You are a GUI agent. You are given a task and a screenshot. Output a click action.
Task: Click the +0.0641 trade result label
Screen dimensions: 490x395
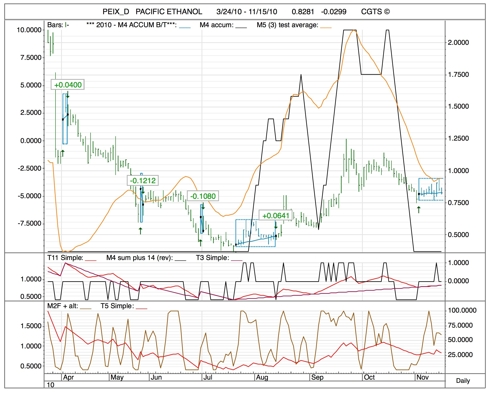pyautogui.click(x=276, y=215)
